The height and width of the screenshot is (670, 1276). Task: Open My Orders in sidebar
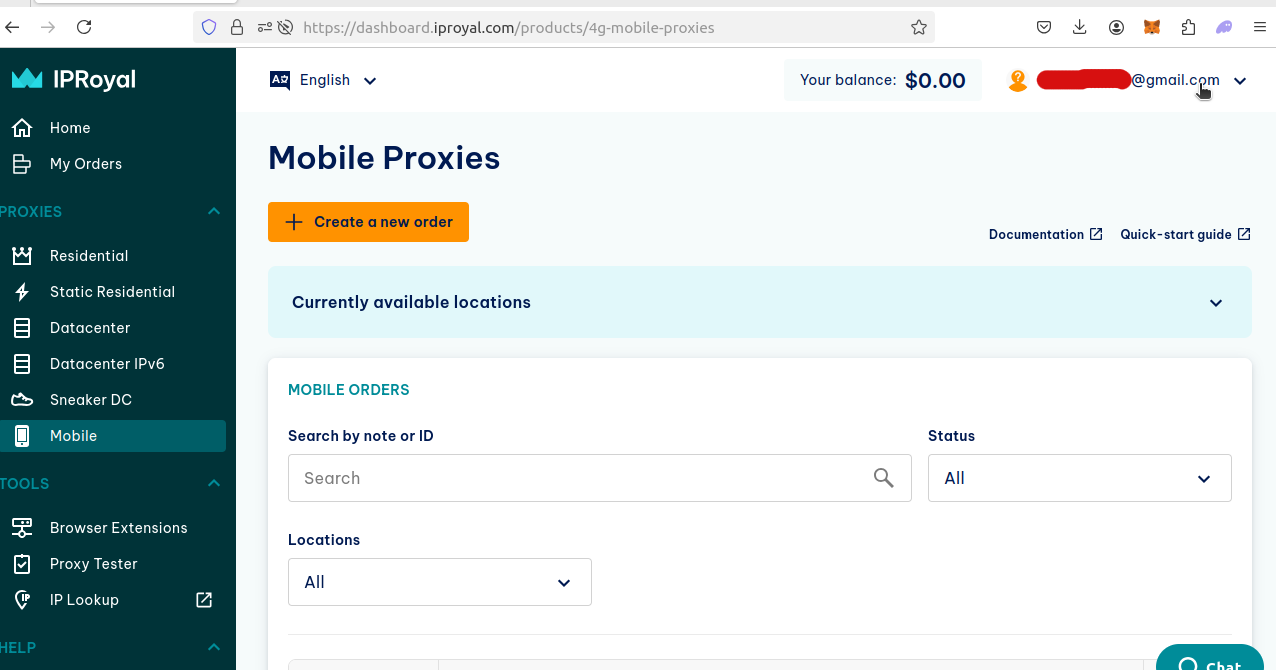(85, 164)
